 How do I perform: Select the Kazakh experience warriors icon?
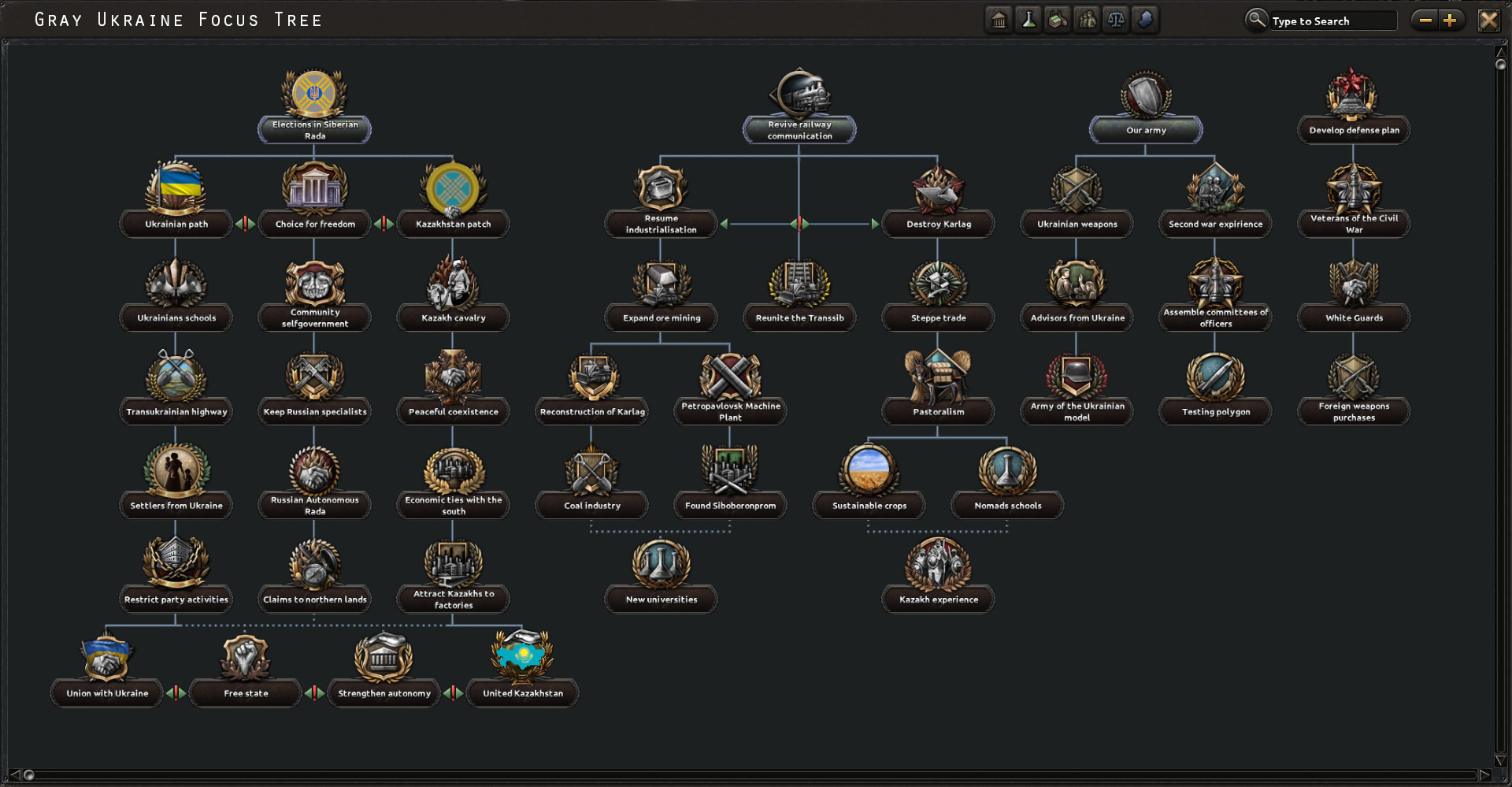point(938,564)
